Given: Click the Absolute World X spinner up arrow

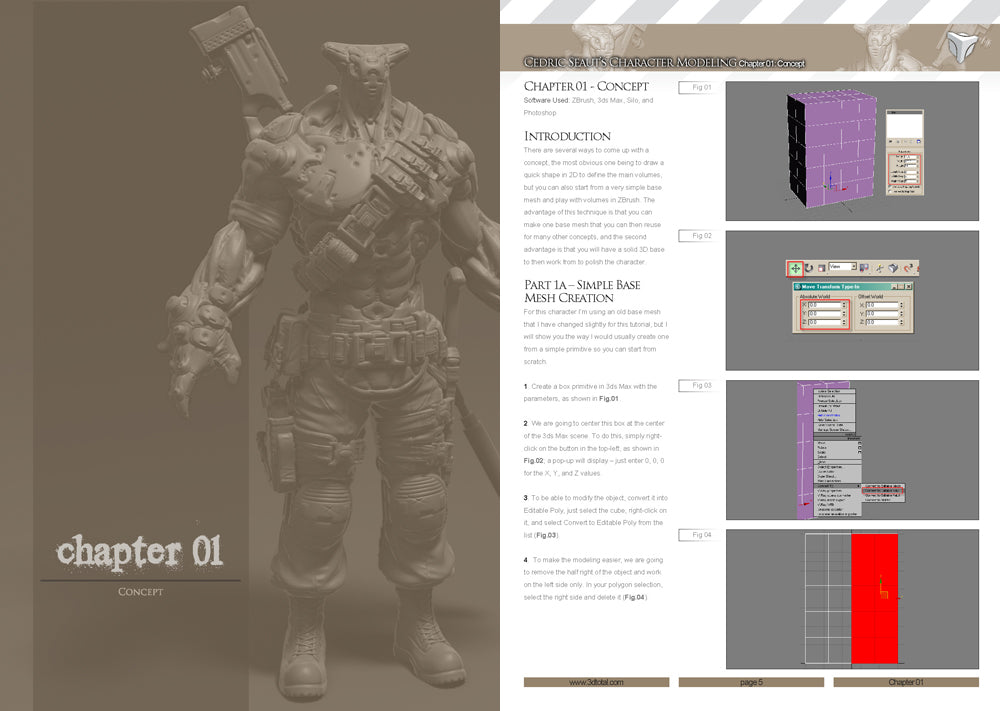Looking at the screenshot, I should 844,304.
